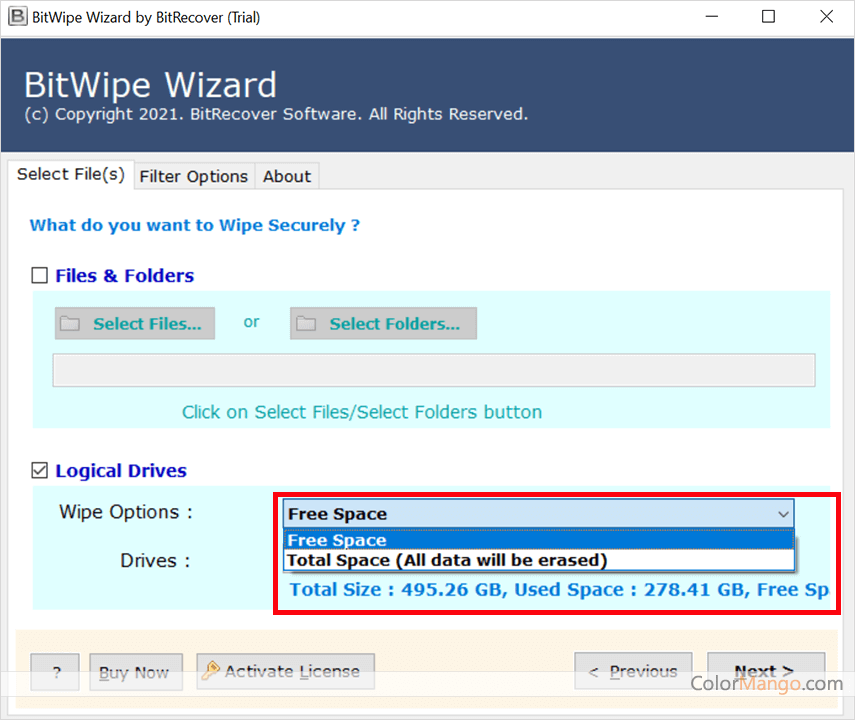
Task: Click the folder icon on Select Folders button
Action: point(306,323)
